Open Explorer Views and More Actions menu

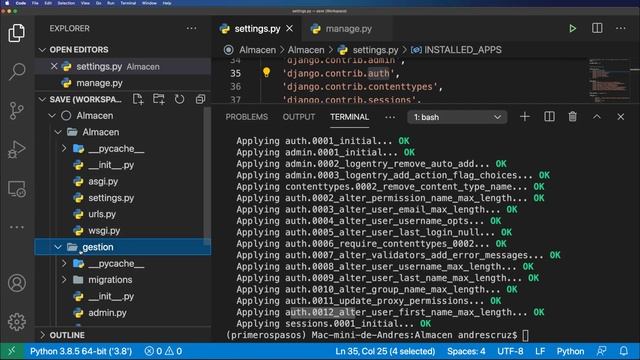pyautogui.click(x=191, y=28)
